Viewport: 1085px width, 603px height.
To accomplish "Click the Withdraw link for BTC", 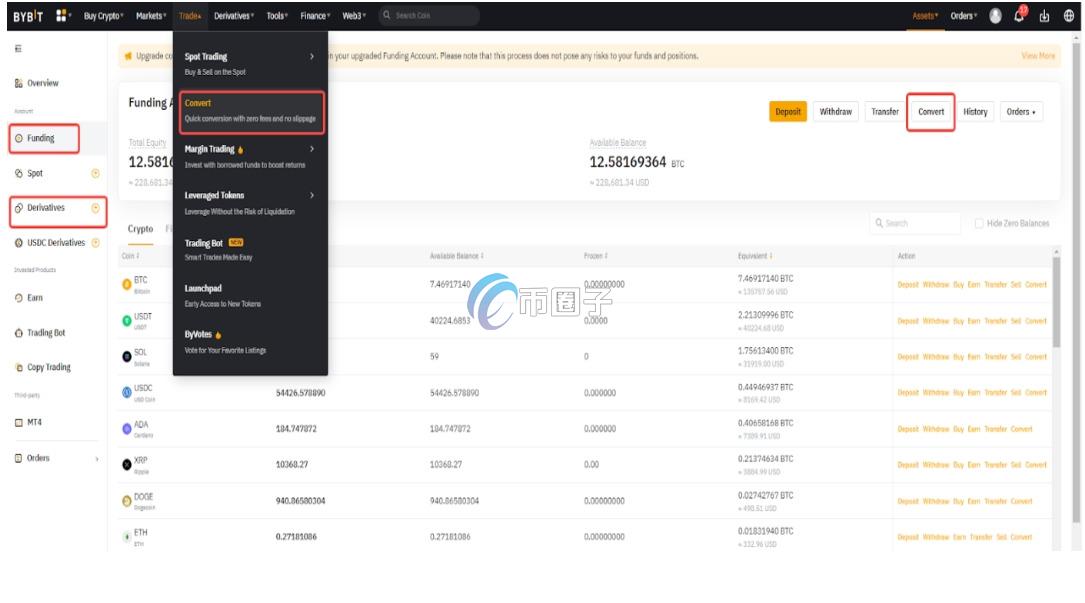I will tap(934, 284).
